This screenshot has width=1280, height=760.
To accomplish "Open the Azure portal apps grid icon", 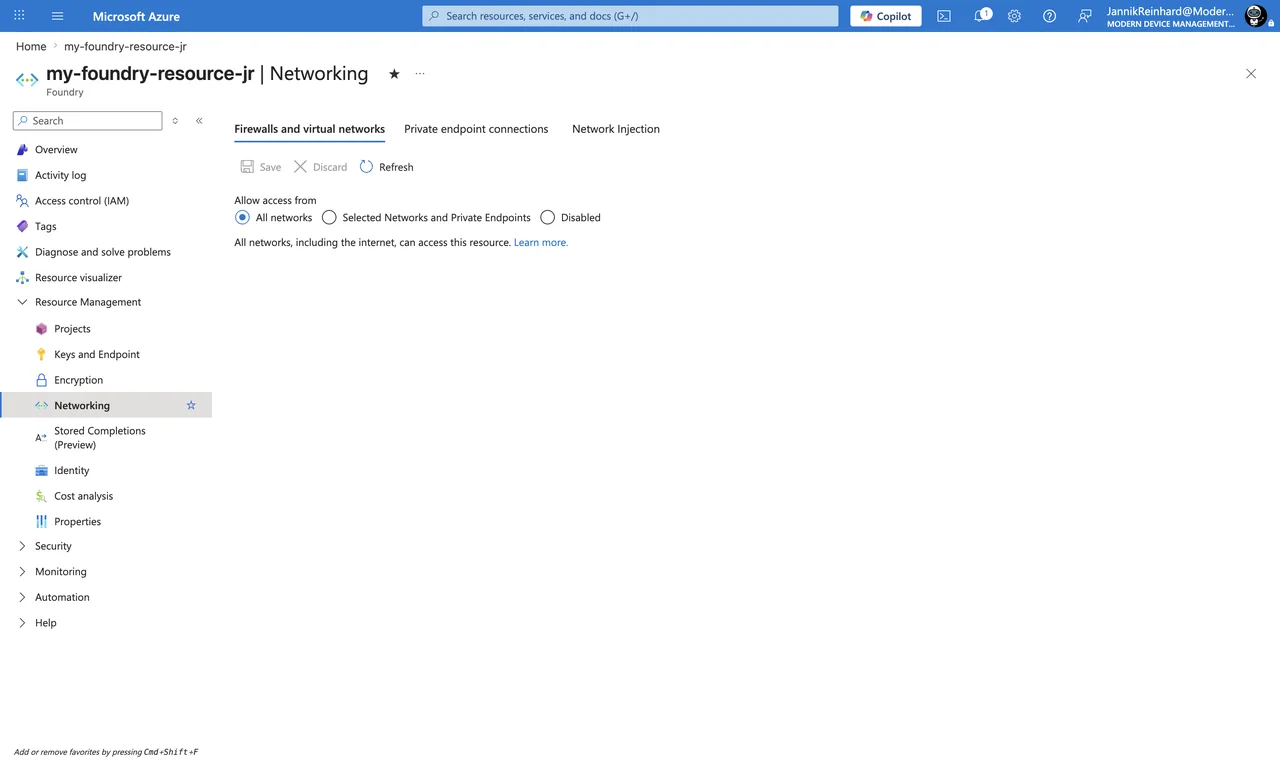I will [x=19, y=16].
